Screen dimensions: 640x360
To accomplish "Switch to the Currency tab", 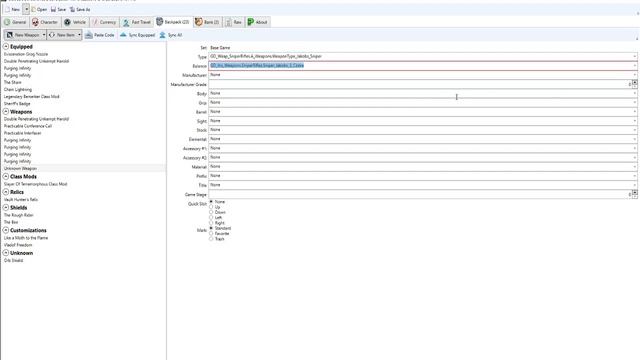I will click(x=104, y=22).
